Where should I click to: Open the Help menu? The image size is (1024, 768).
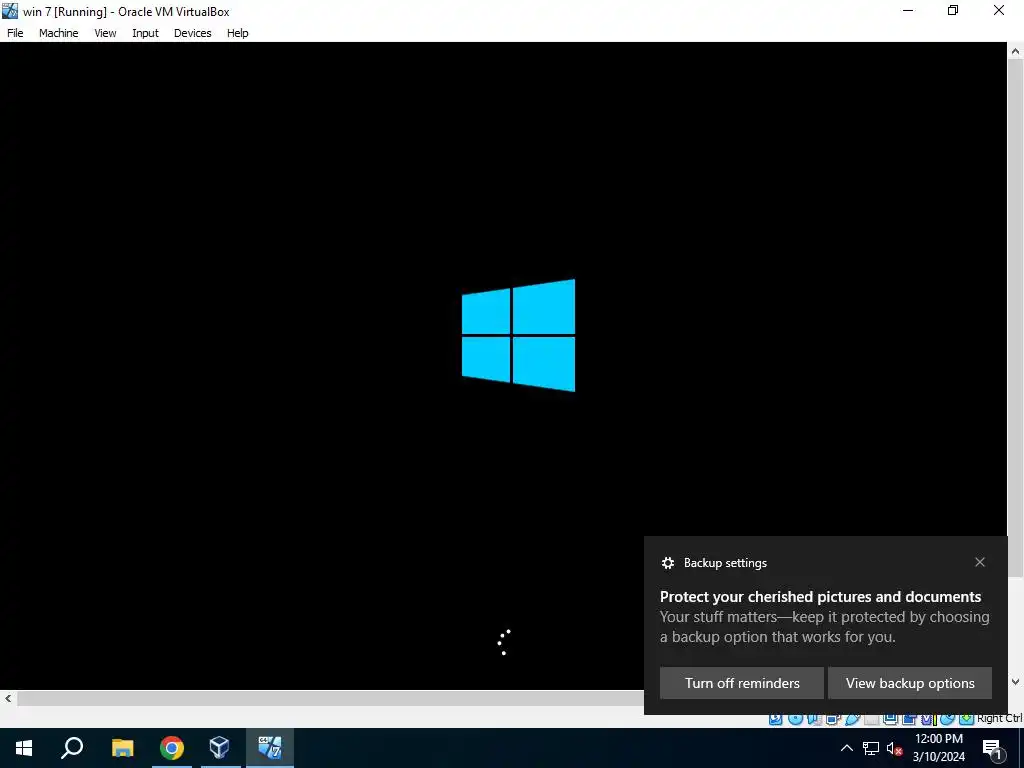(238, 33)
